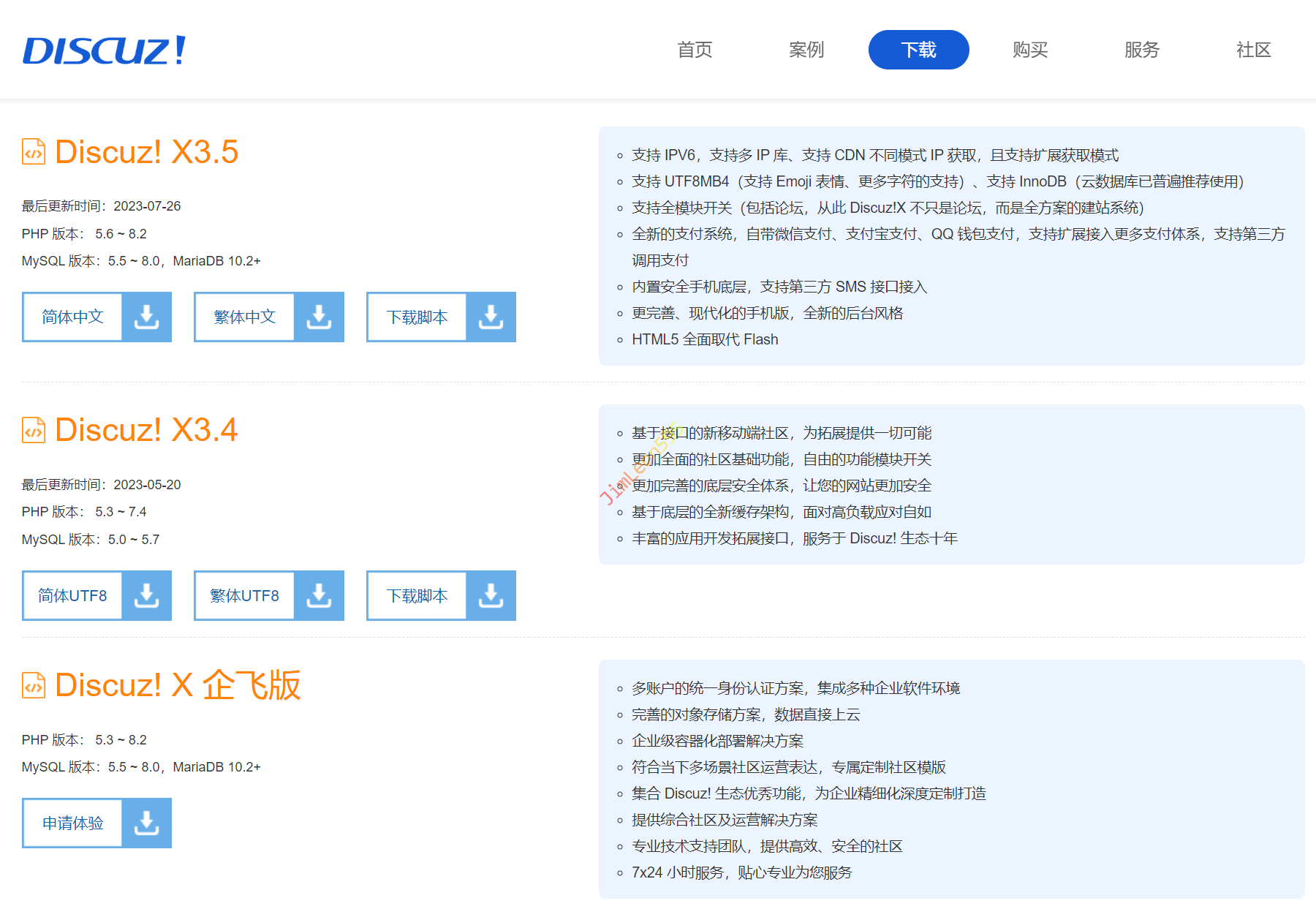Click the code file icon beside Discuz! X3.4
The height and width of the screenshot is (909, 1316).
coord(34,430)
